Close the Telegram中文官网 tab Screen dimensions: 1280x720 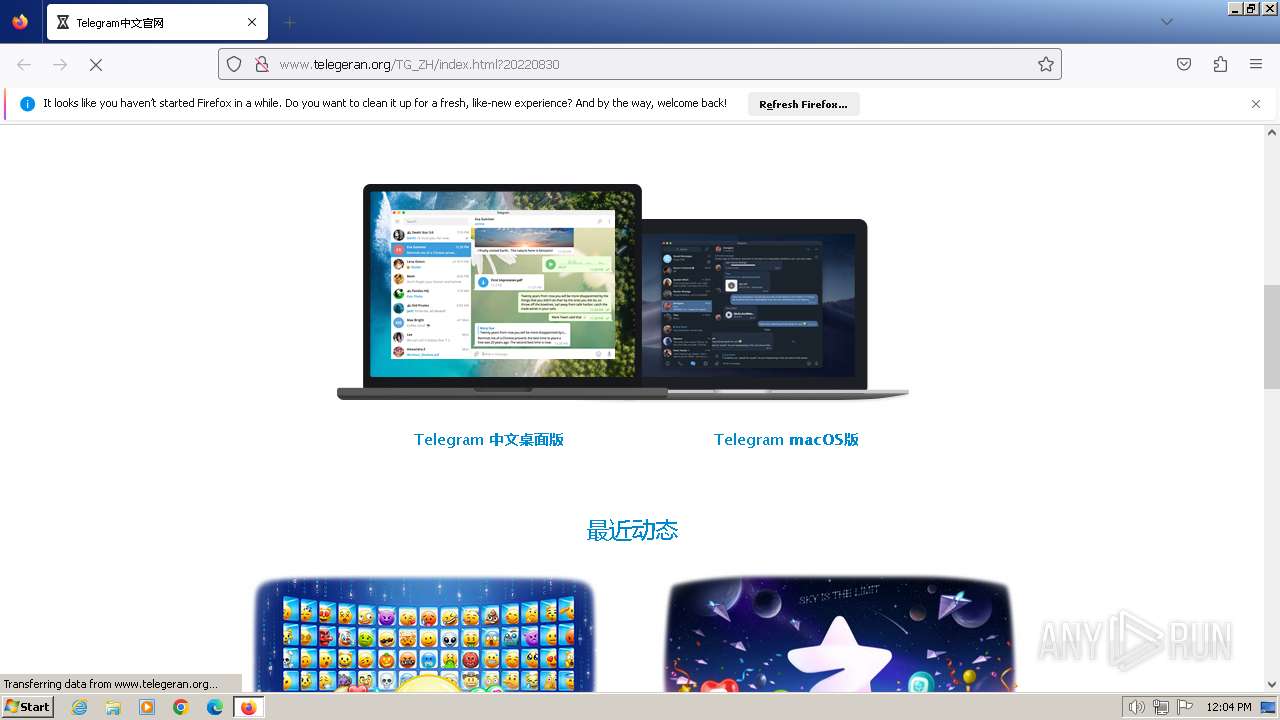coord(252,22)
